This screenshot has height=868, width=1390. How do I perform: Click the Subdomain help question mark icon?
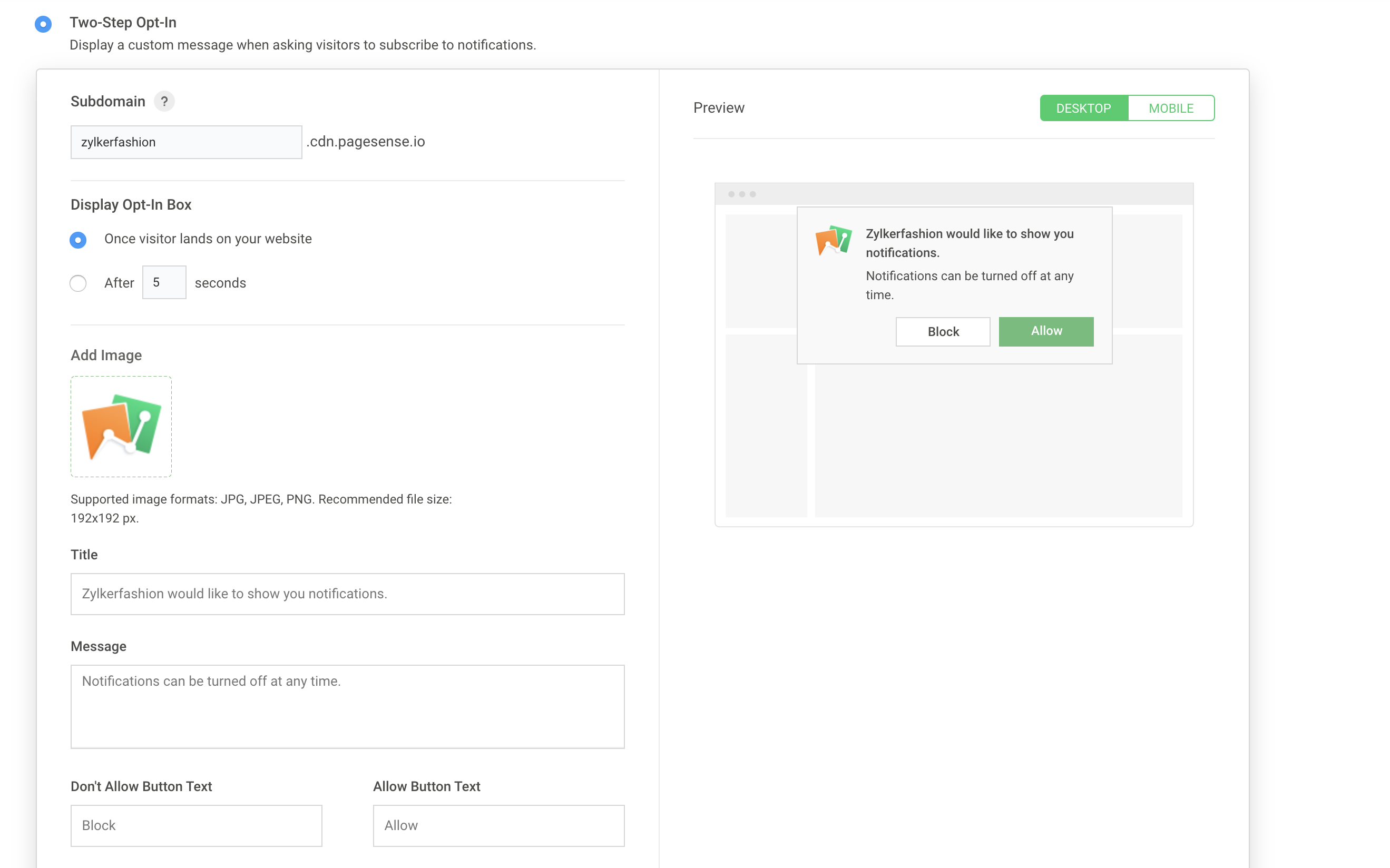tap(164, 101)
